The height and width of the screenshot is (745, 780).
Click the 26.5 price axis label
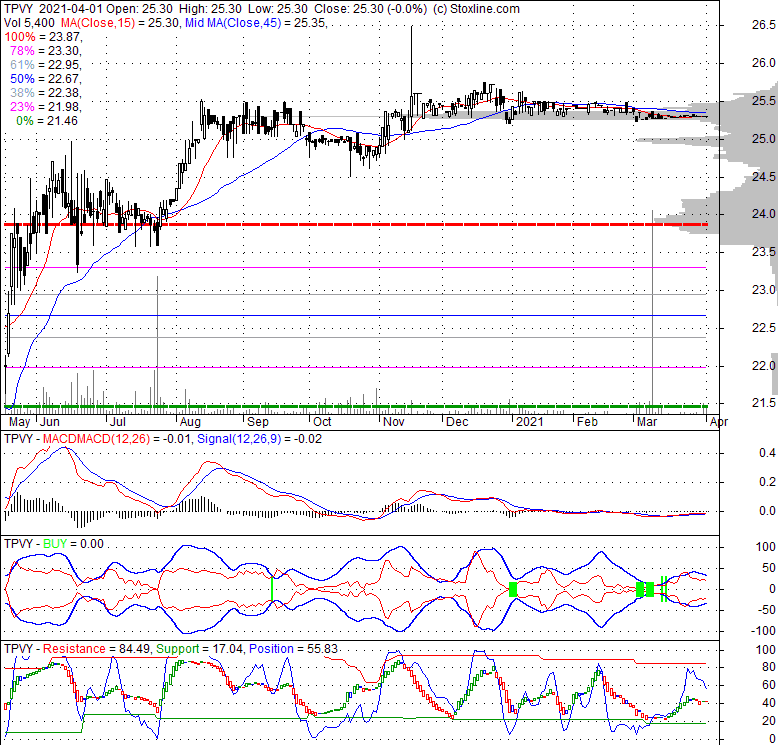(x=763, y=25)
